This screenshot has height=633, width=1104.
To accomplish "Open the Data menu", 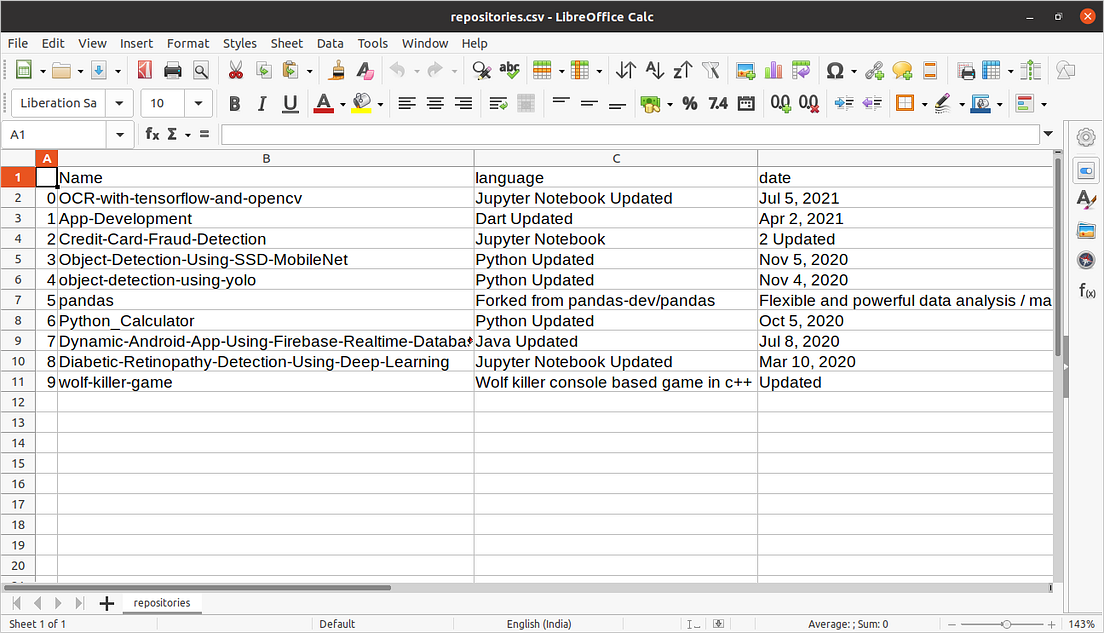I will point(330,43).
